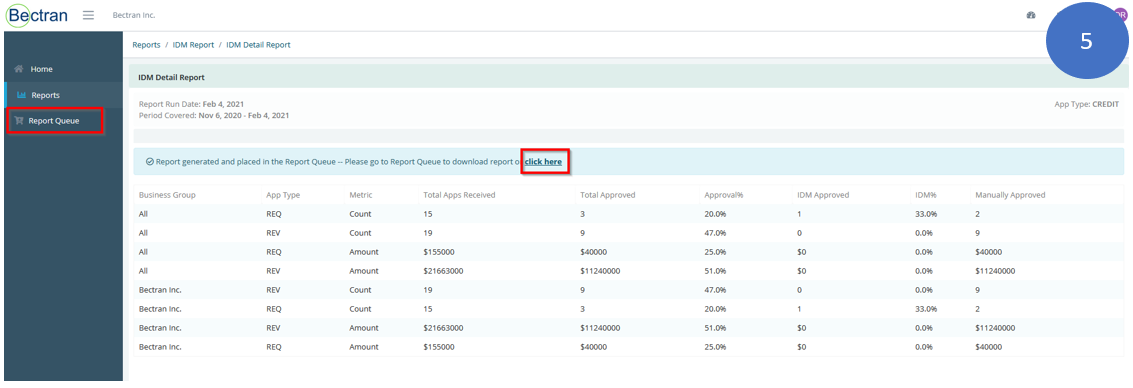This screenshot has height=388, width=1133.
Task: Navigate to the Reports breadcrumb
Action: pos(146,45)
